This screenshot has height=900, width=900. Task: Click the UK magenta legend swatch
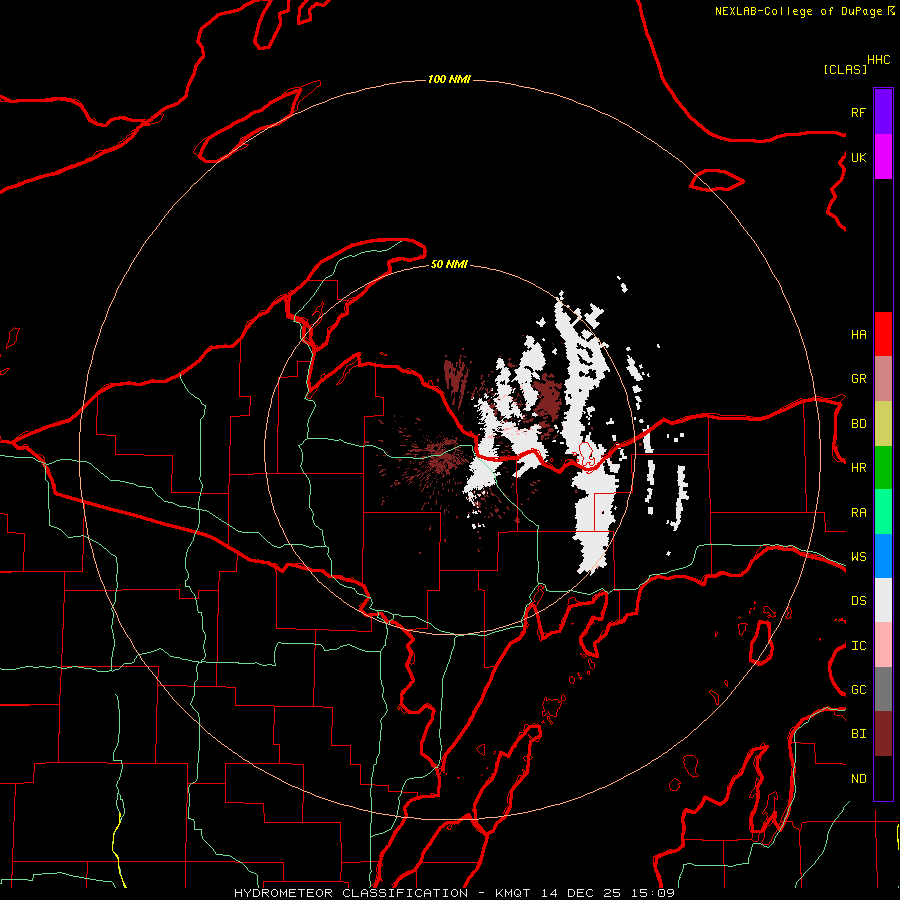[883, 157]
